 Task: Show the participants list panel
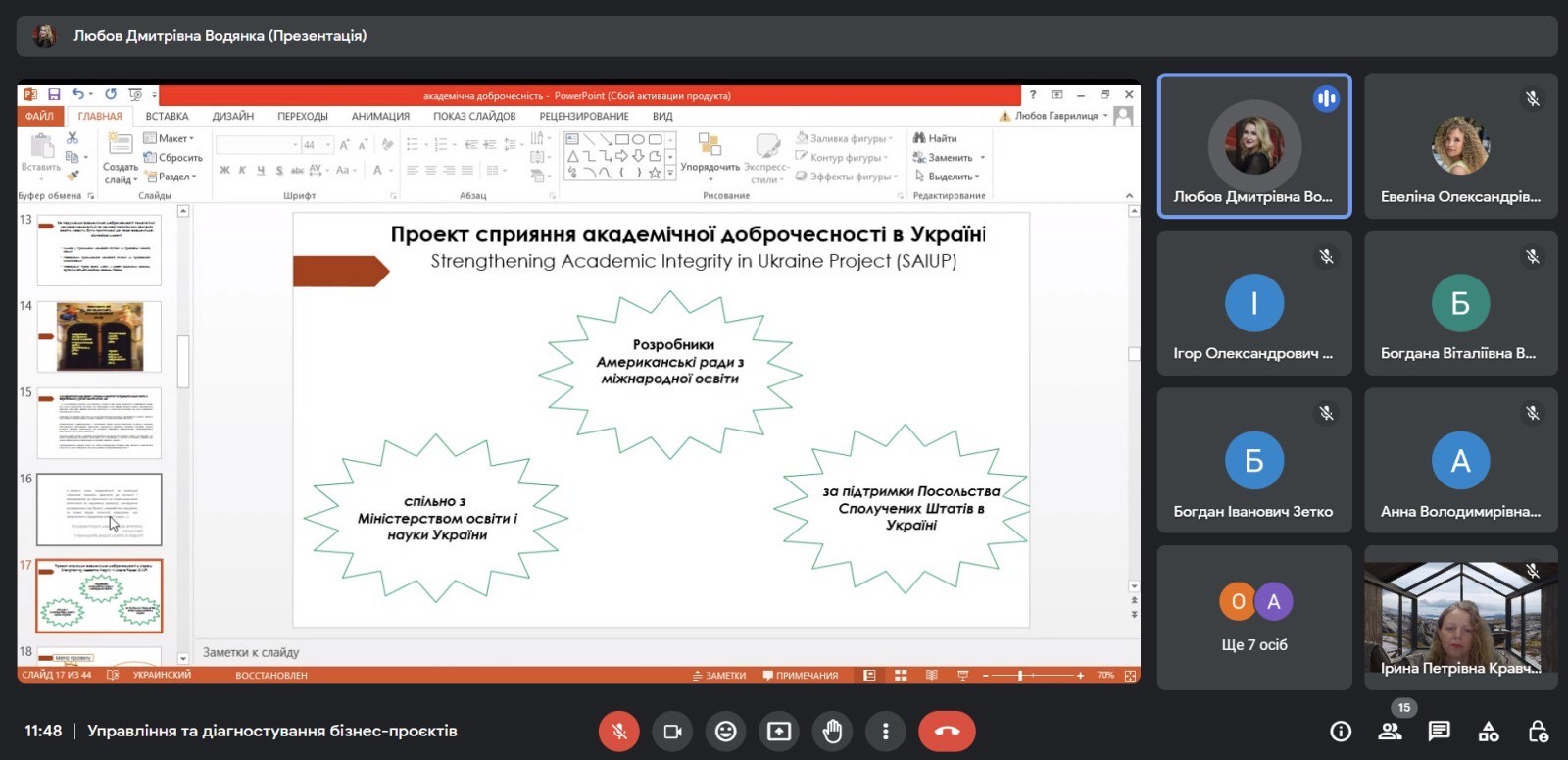[x=1390, y=732]
